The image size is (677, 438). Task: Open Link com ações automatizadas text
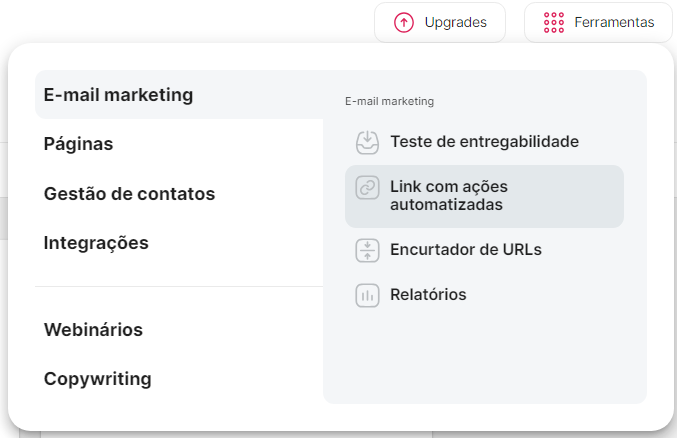(449, 196)
